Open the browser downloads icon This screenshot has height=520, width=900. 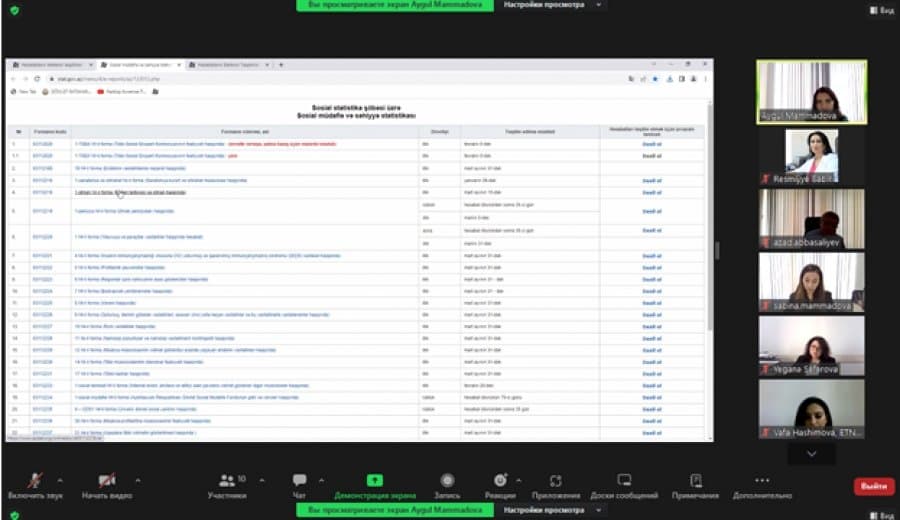point(669,79)
